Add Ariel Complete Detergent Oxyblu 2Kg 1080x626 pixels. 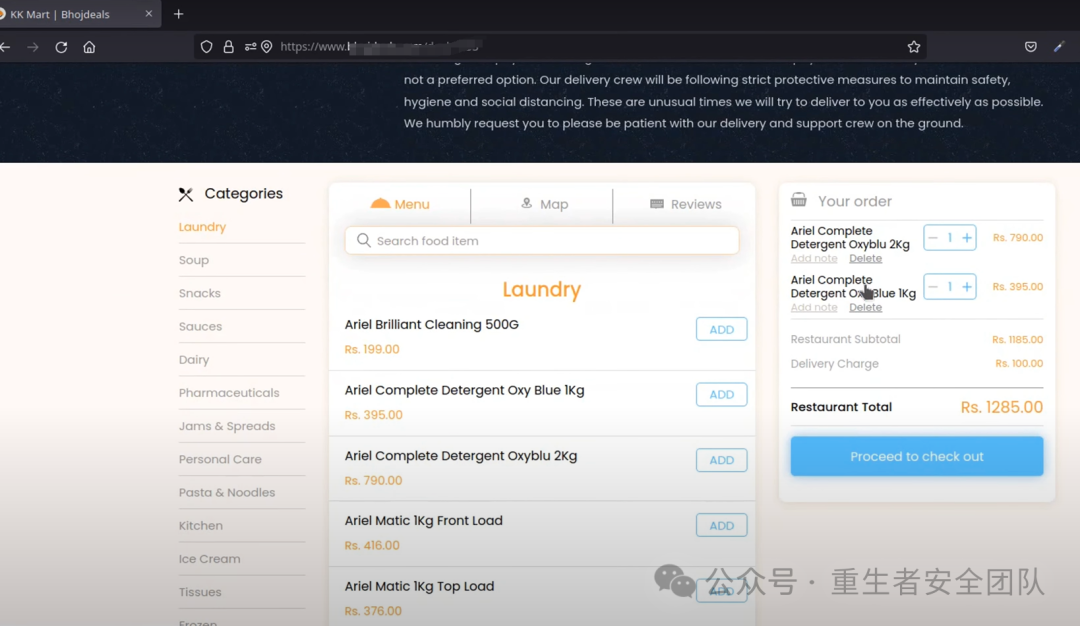pyautogui.click(x=721, y=460)
